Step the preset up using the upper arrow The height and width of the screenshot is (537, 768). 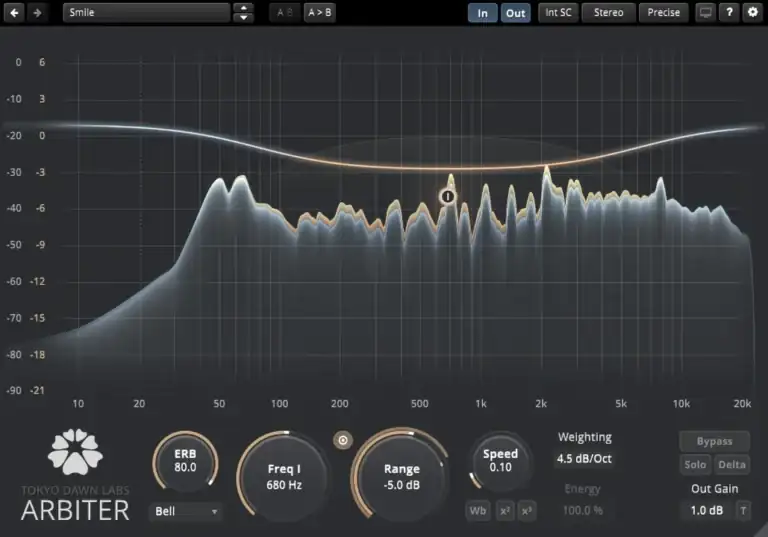[243, 7]
